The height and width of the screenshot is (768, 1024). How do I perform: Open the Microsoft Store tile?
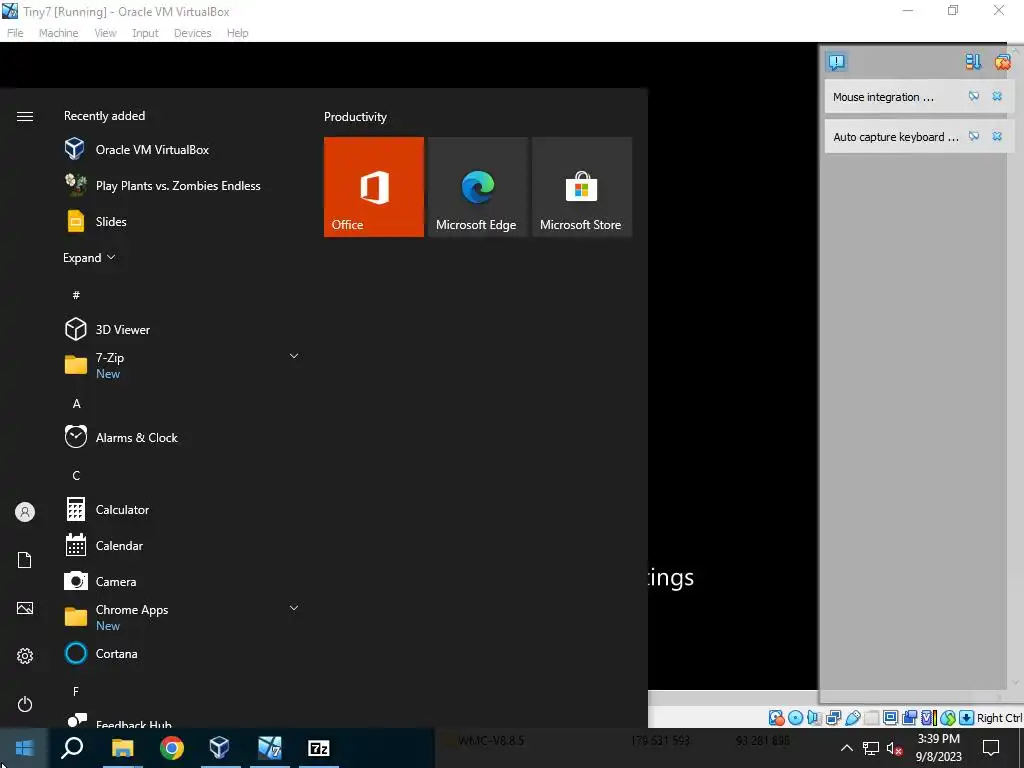point(582,187)
